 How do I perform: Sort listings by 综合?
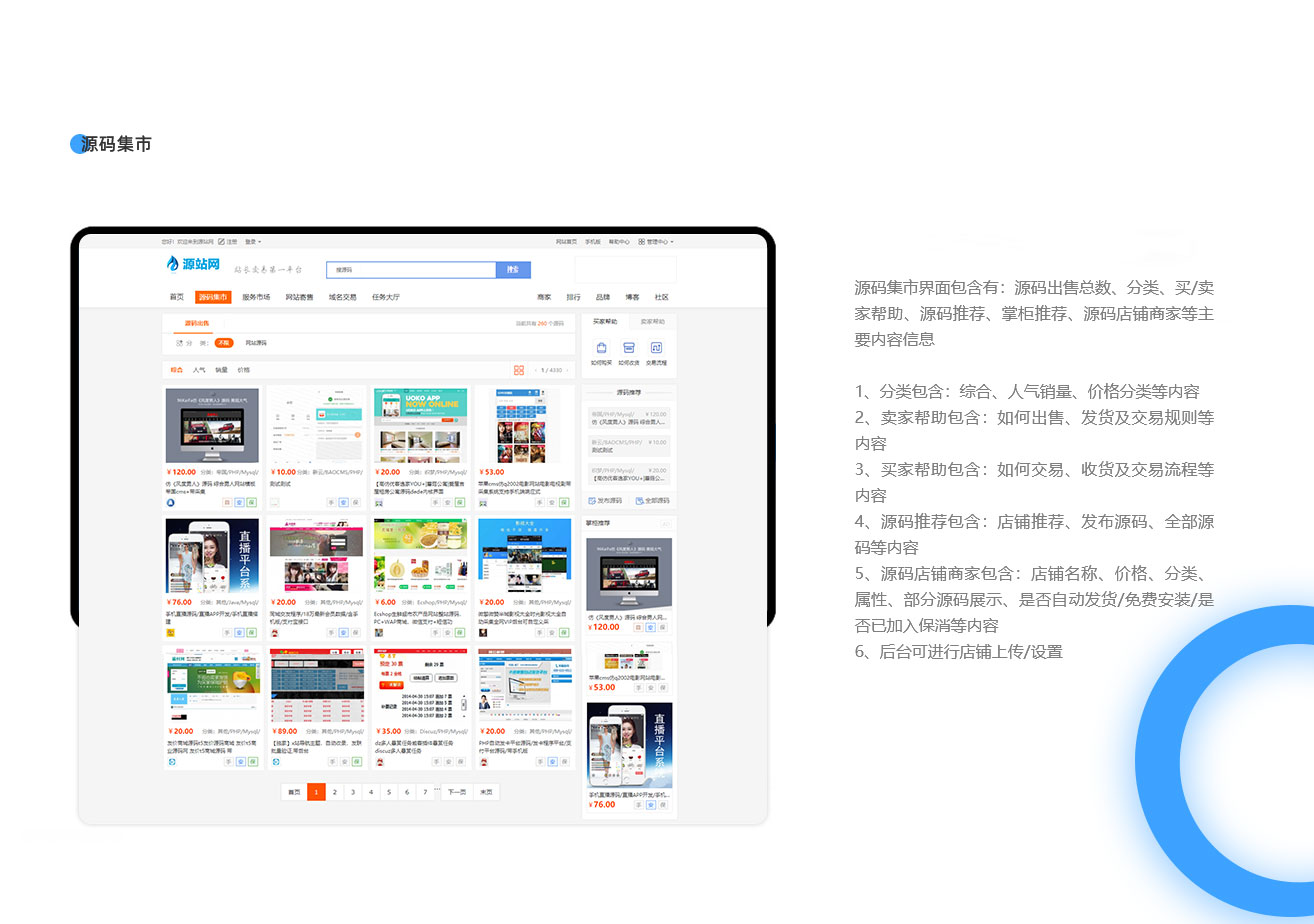[x=176, y=370]
